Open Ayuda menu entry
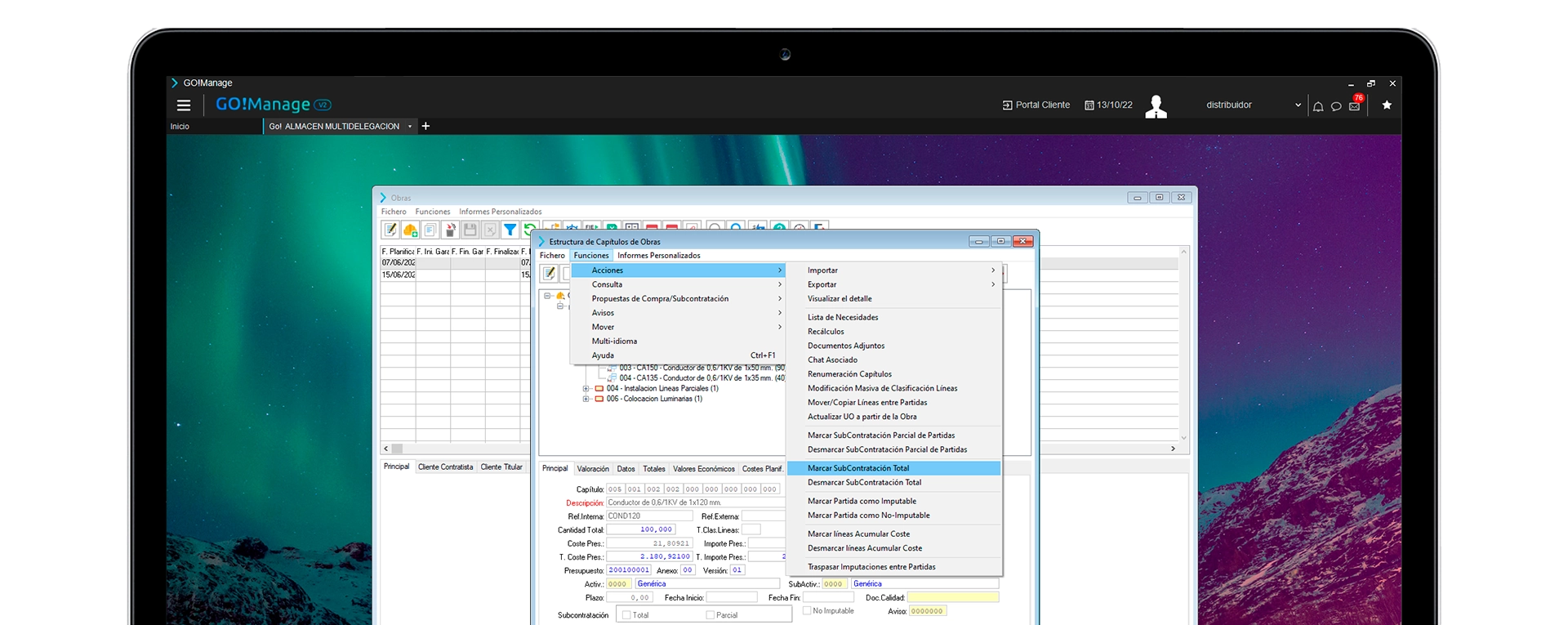 tap(678, 355)
